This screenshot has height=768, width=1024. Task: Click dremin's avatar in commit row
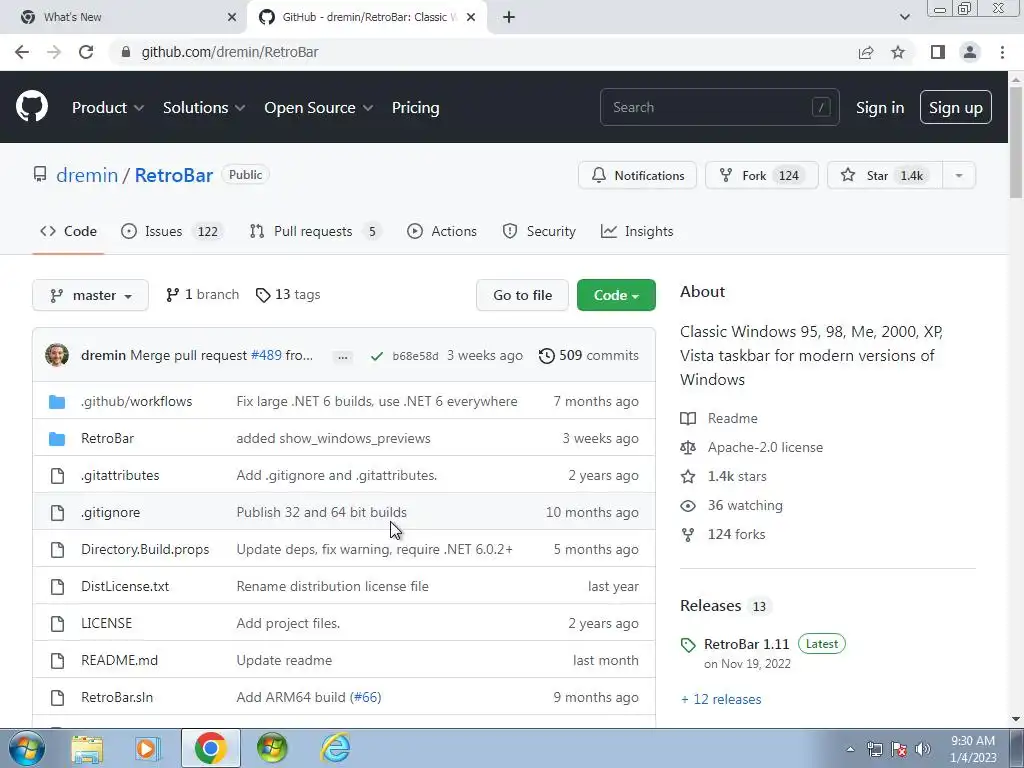(x=57, y=355)
